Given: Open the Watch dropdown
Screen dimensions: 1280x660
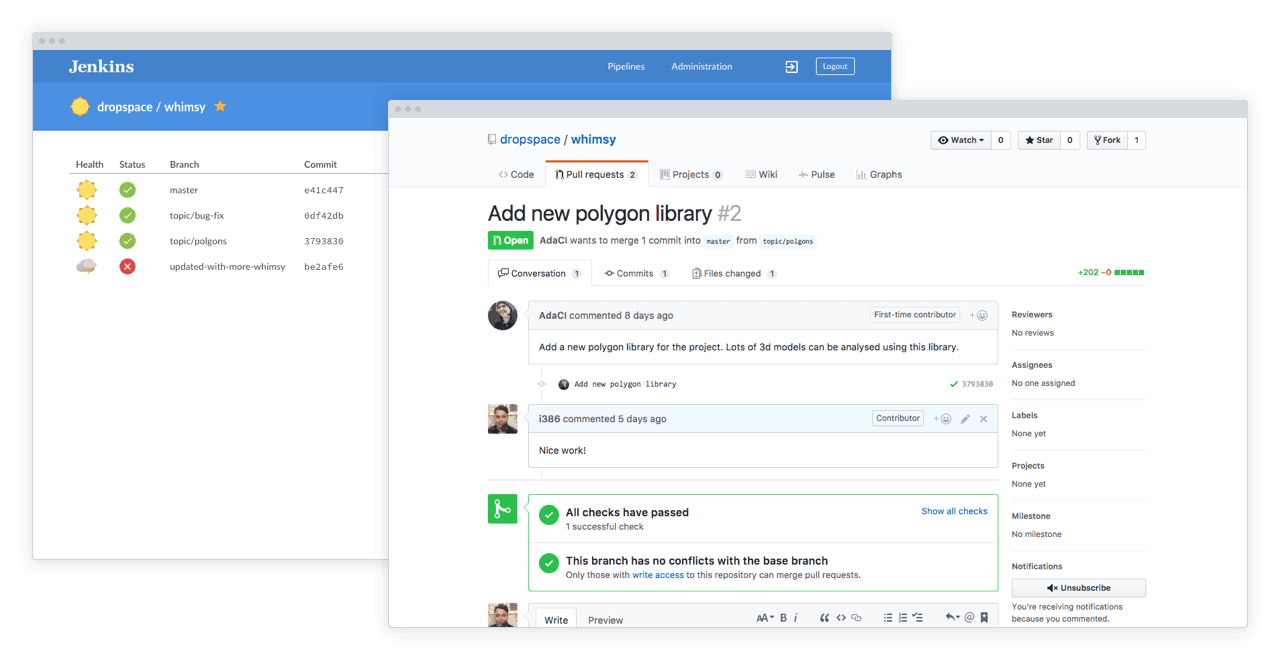Looking at the screenshot, I should tap(960, 140).
